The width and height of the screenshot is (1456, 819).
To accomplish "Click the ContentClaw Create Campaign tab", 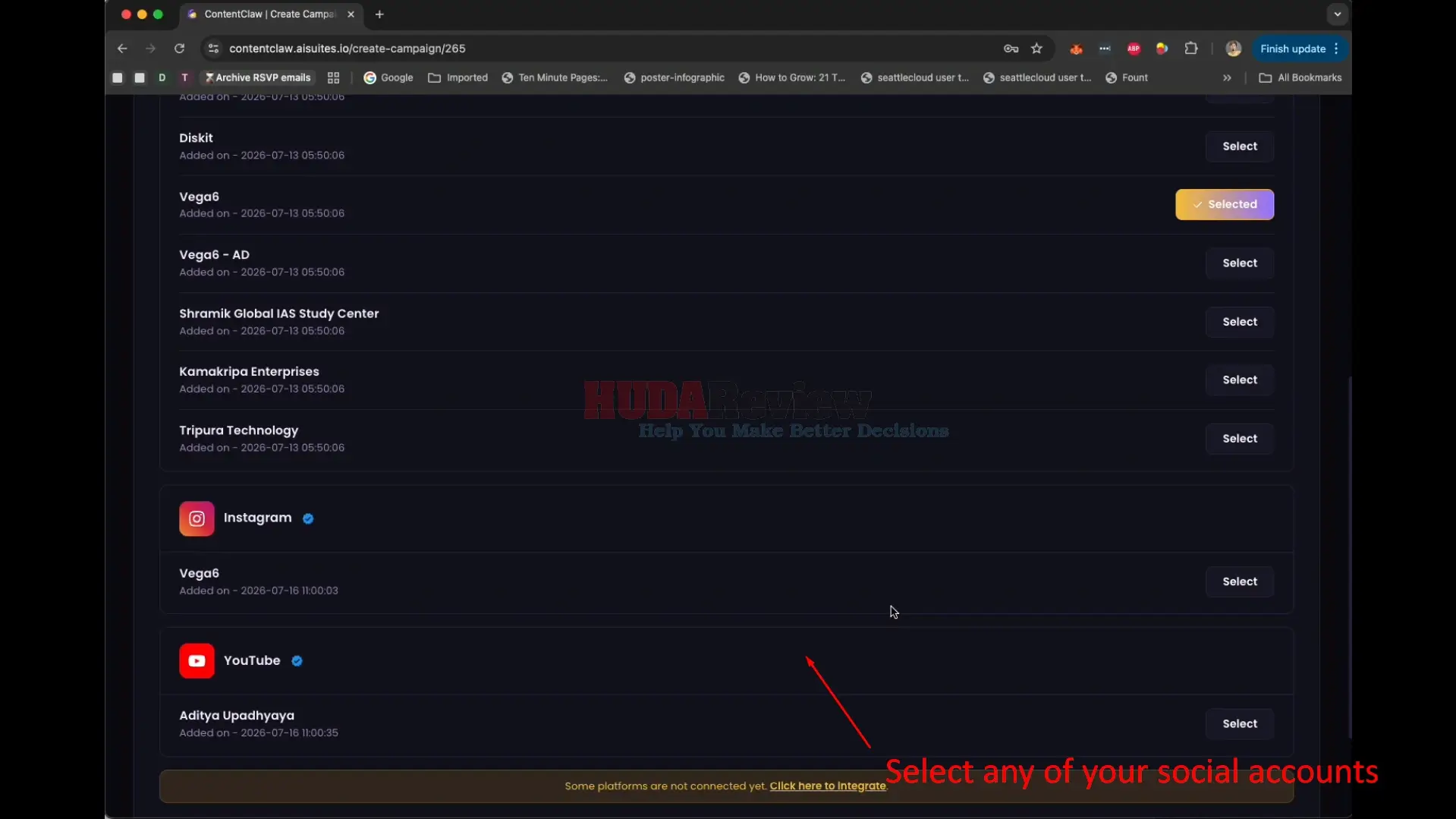I will pos(269,14).
